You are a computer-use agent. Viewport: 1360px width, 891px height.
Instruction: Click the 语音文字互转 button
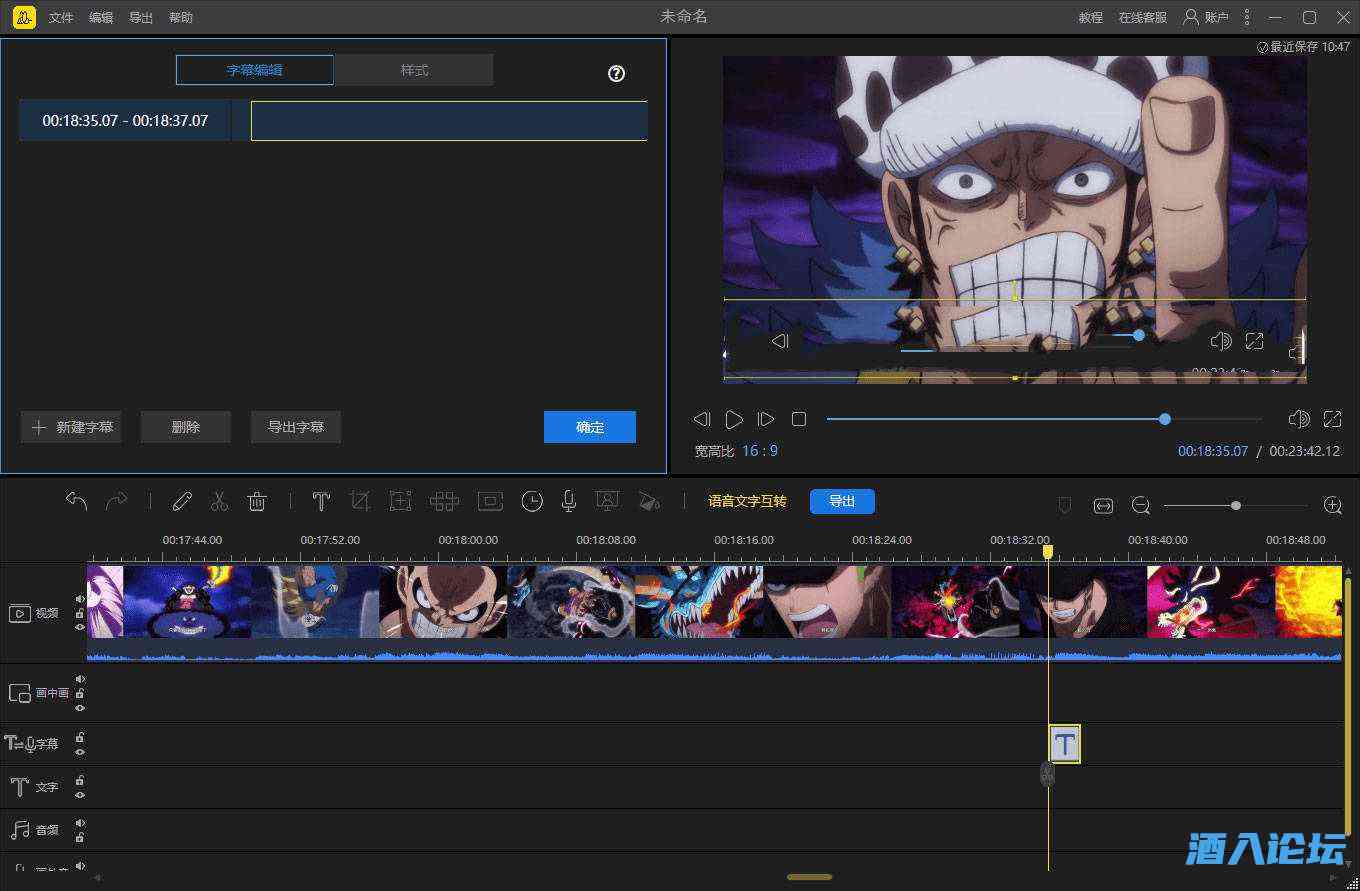point(747,501)
